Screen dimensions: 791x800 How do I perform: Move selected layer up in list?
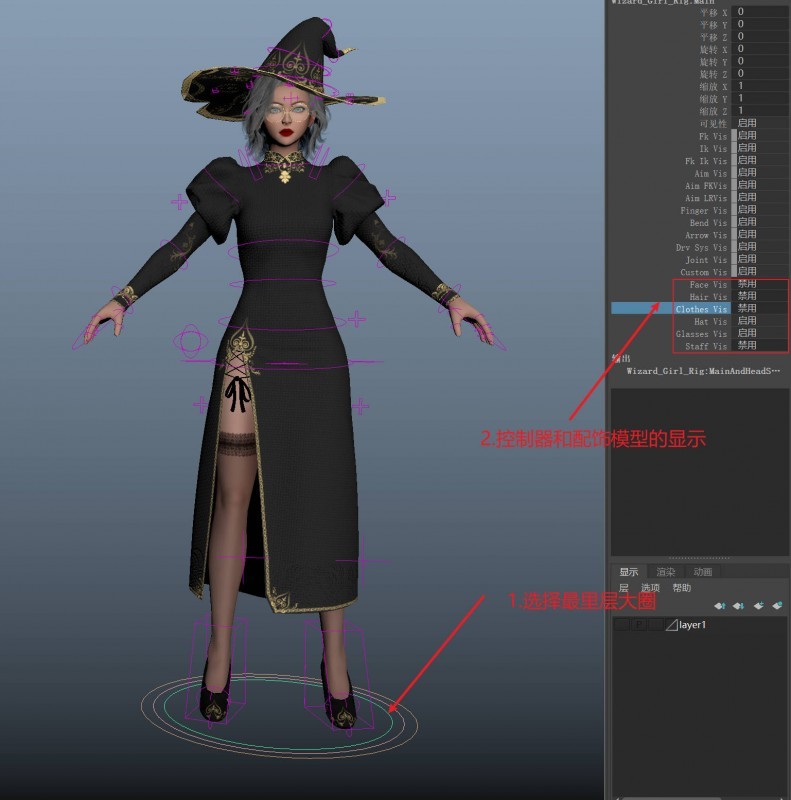720,606
